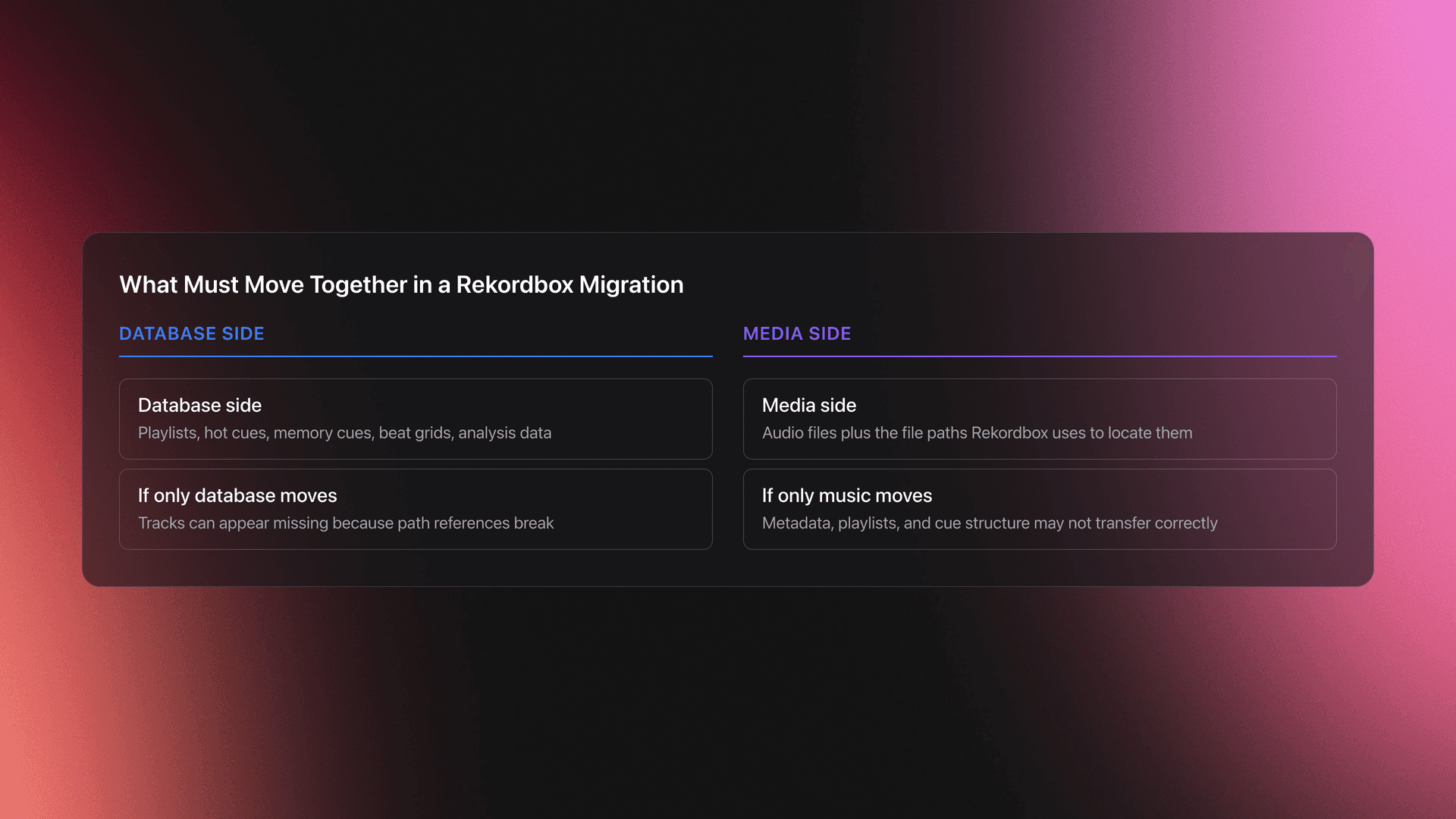Click the "If only database moves" heading
Viewport: 1456px width, 819px height.
(x=237, y=495)
